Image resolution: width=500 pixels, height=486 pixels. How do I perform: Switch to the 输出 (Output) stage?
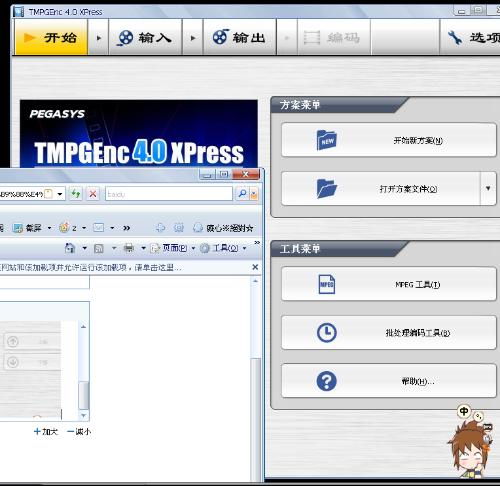click(x=240, y=37)
